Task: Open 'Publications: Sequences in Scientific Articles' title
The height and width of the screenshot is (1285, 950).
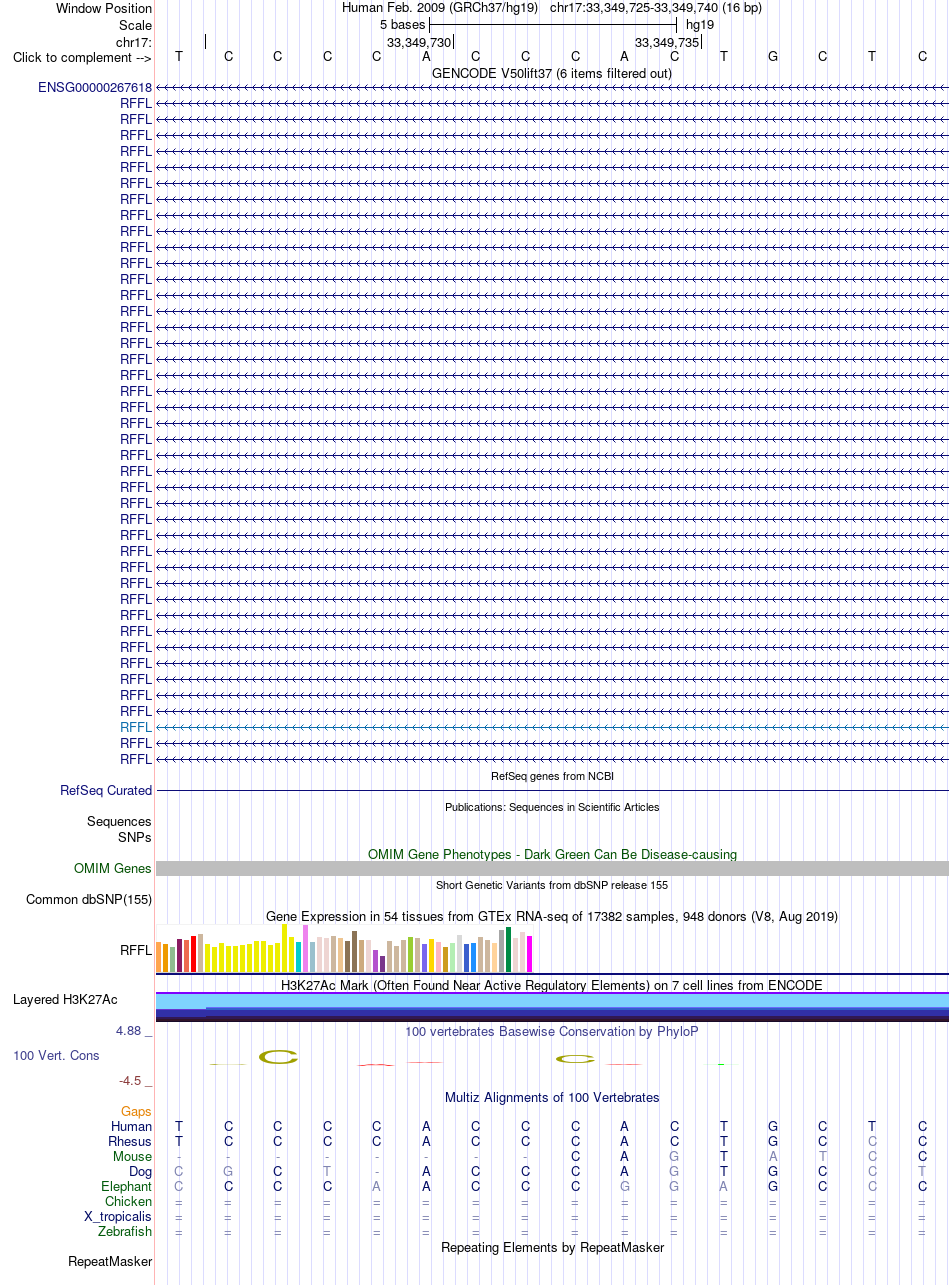Action: point(552,807)
